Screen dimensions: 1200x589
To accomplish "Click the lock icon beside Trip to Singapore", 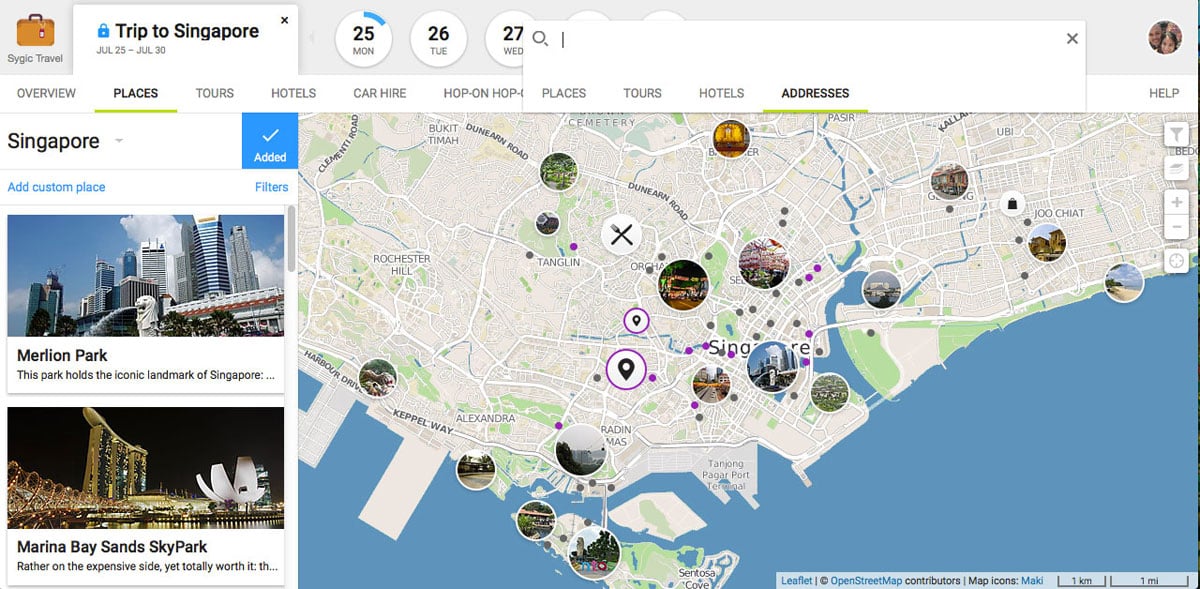I will point(103,32).
